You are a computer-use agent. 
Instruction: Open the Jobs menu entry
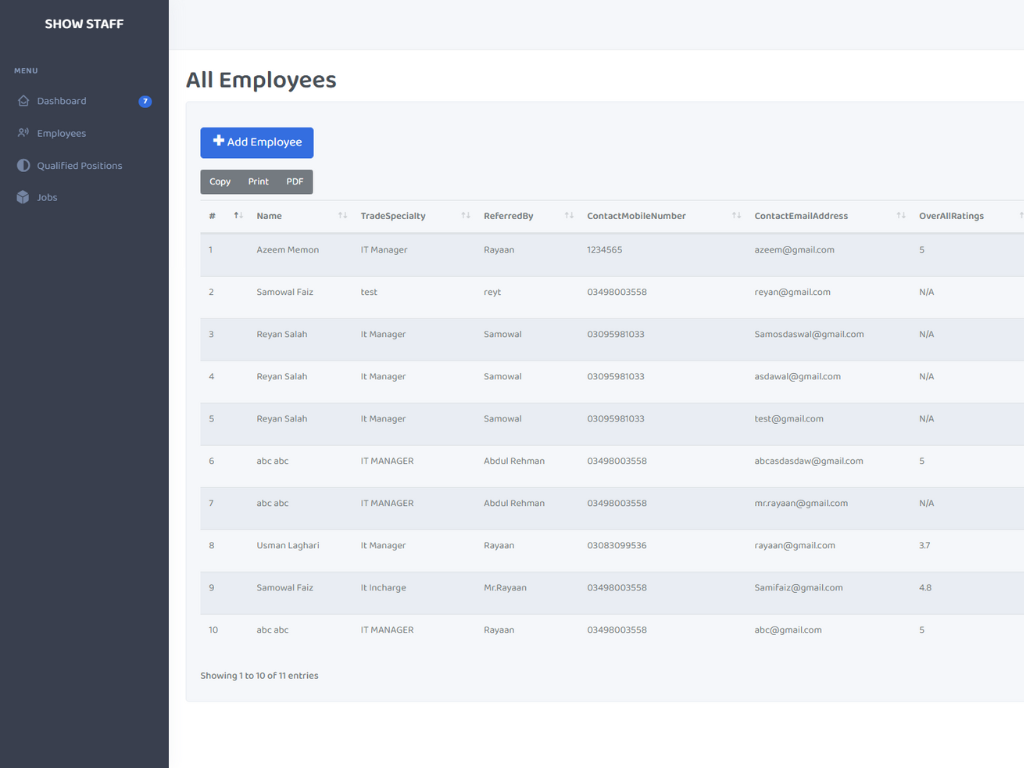47,197
